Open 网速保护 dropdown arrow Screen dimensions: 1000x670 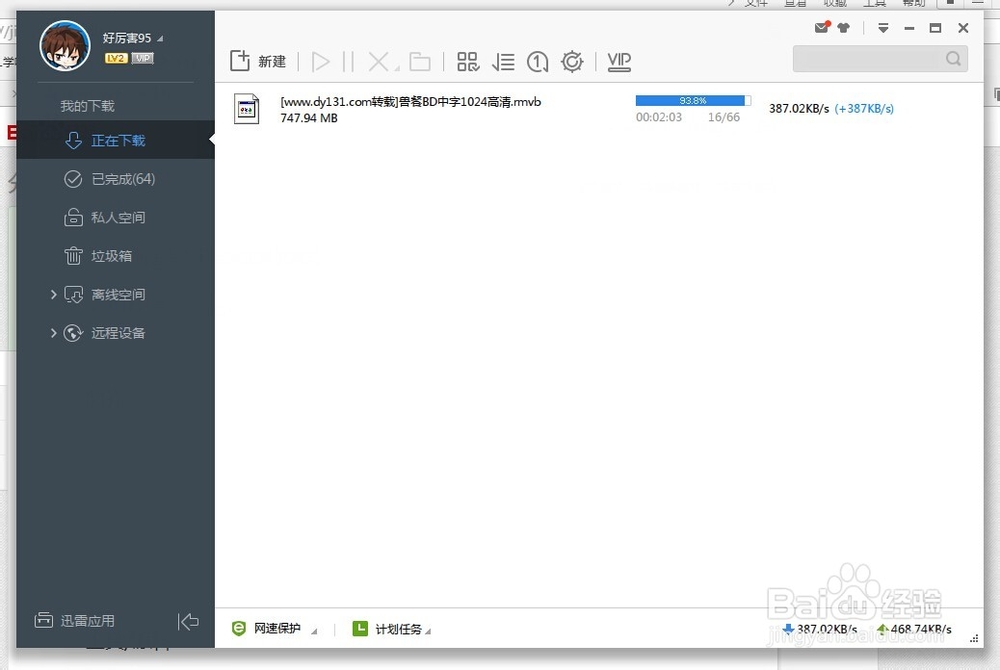coord(314,631)
